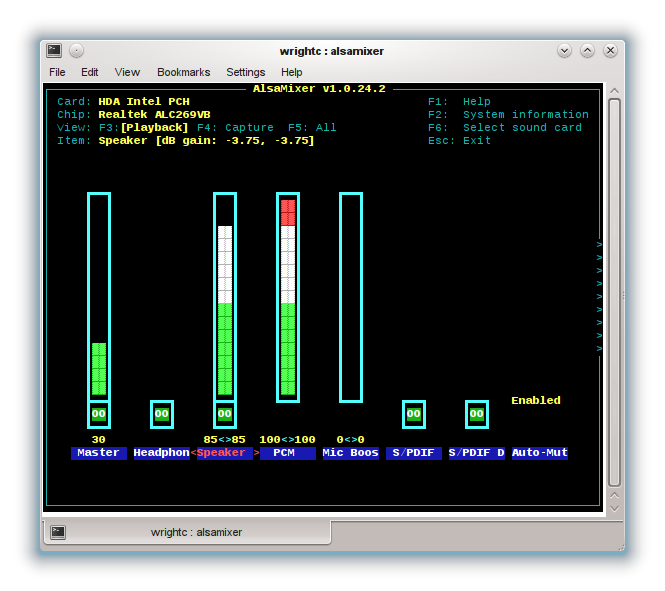Viewport: 665px width, 591px height.
Task: Open the File menu
Action: coord(57,72)
